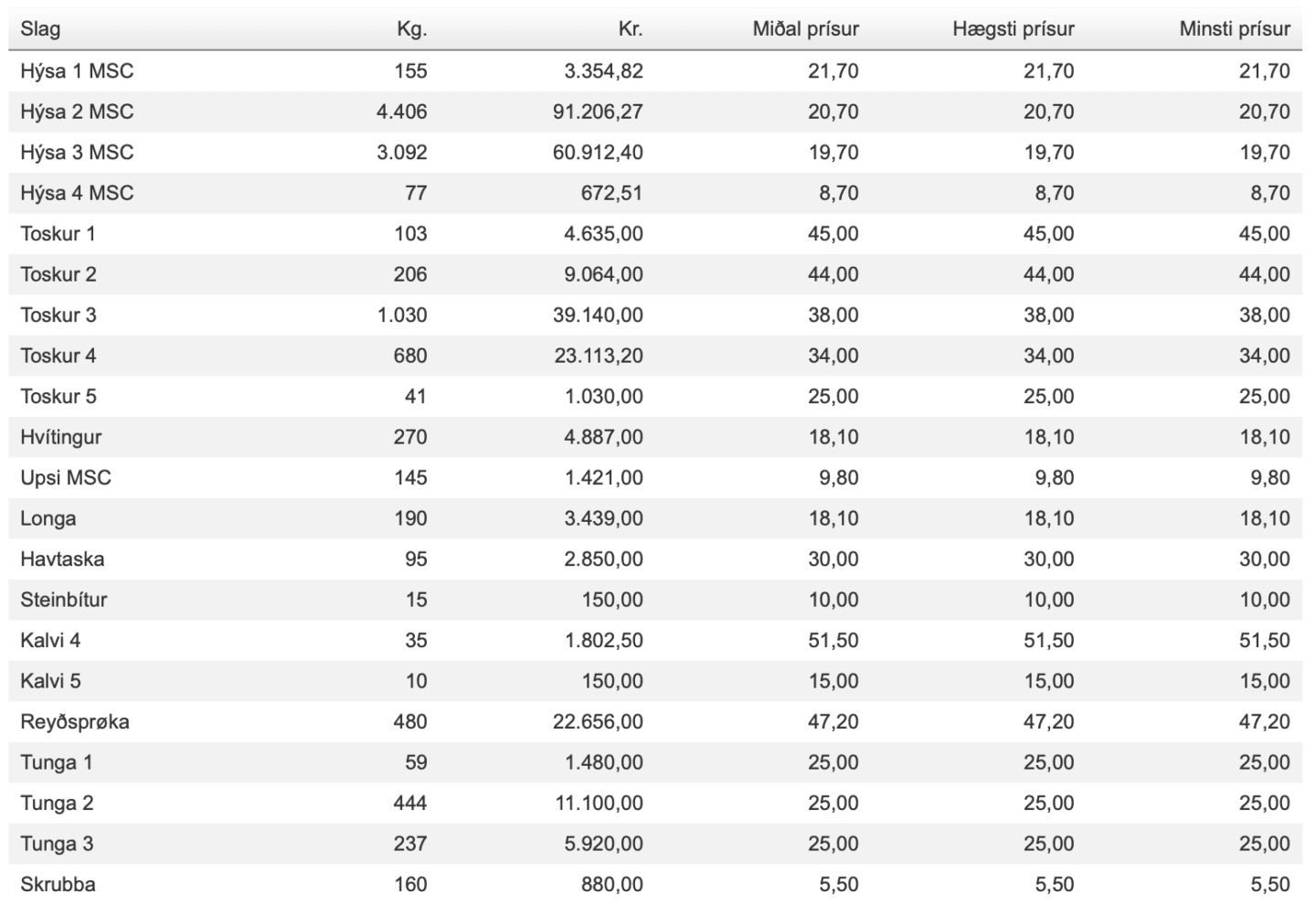Select the Steinbítur row label

pyautogui.click(x=63, y=600)
